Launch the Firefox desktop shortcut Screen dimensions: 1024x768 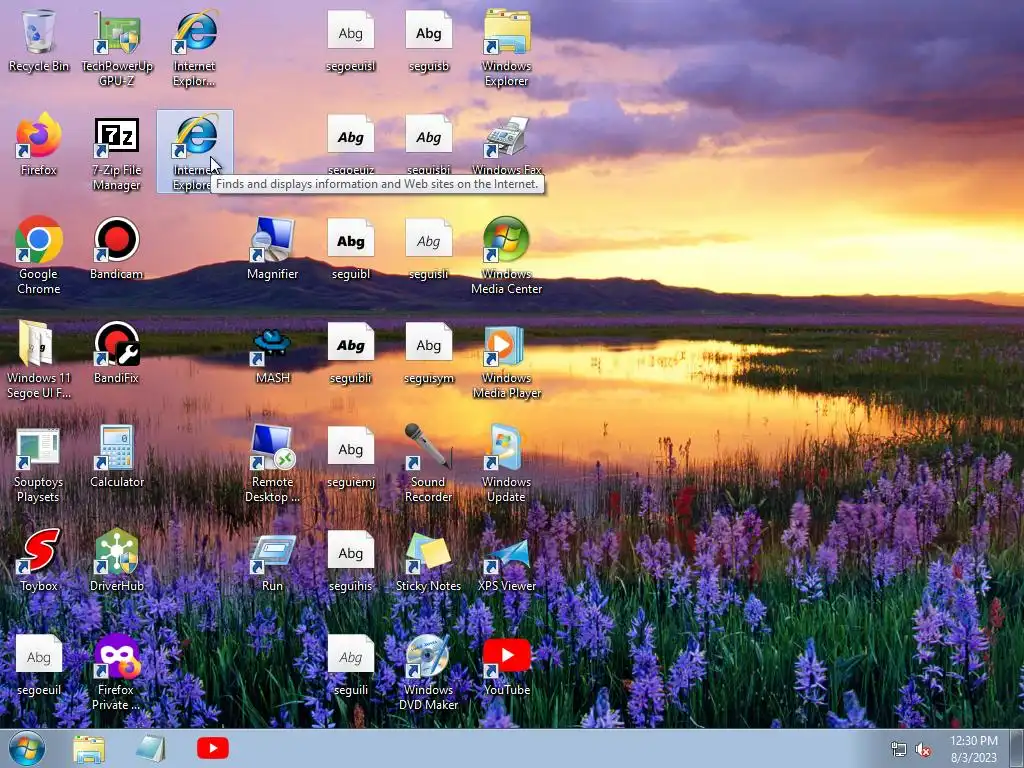(39, 144)
